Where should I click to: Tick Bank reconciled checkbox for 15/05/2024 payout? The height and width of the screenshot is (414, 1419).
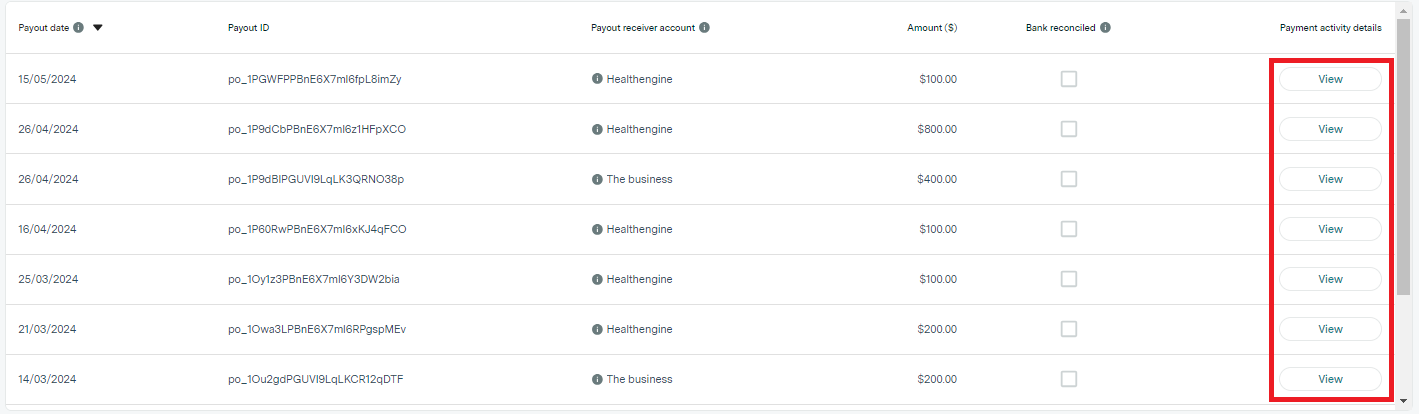click(x=1069, y=79)
